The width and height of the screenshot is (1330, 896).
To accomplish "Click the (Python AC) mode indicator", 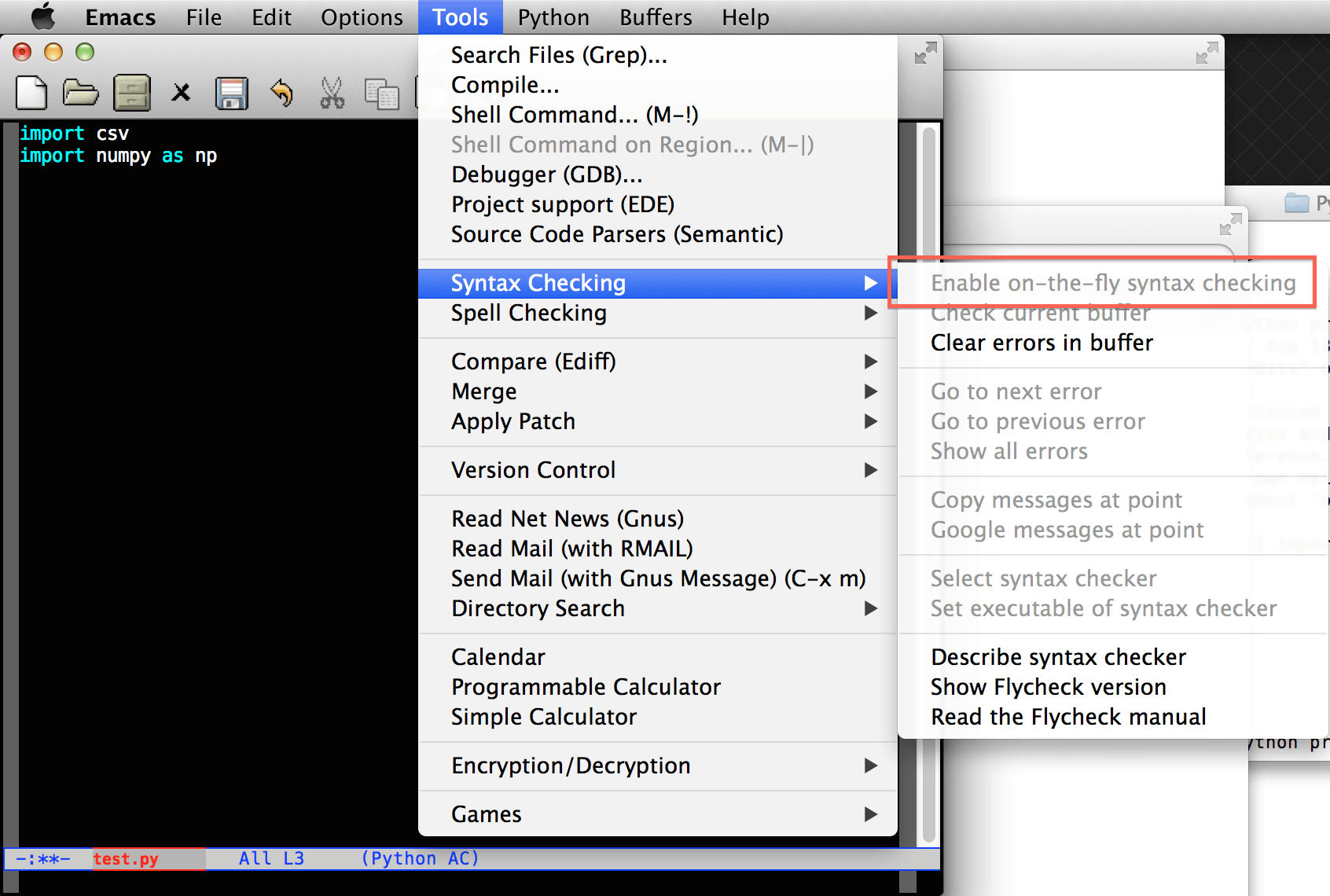I will pos(420,858).
